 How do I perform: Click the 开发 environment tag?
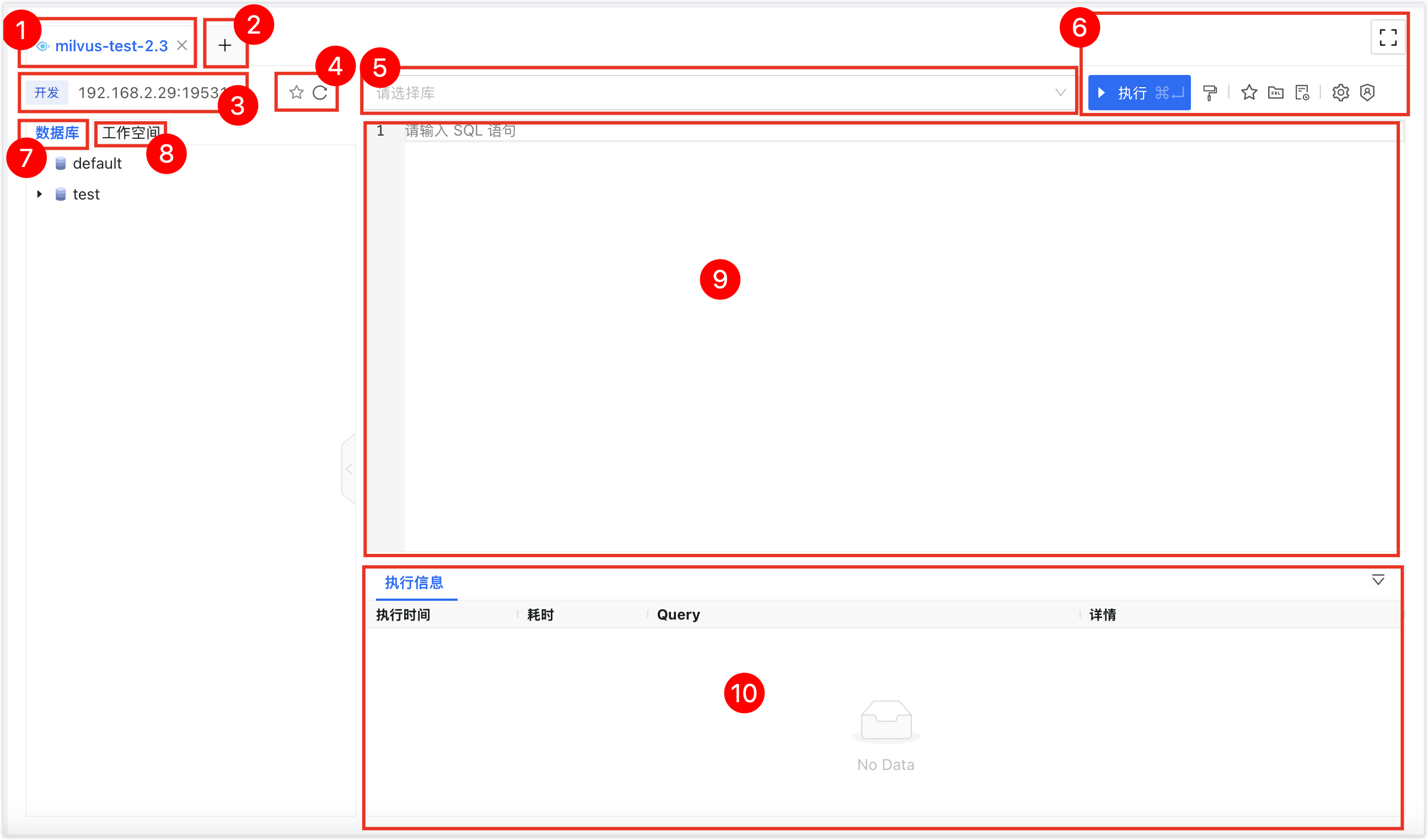point(47,93)
